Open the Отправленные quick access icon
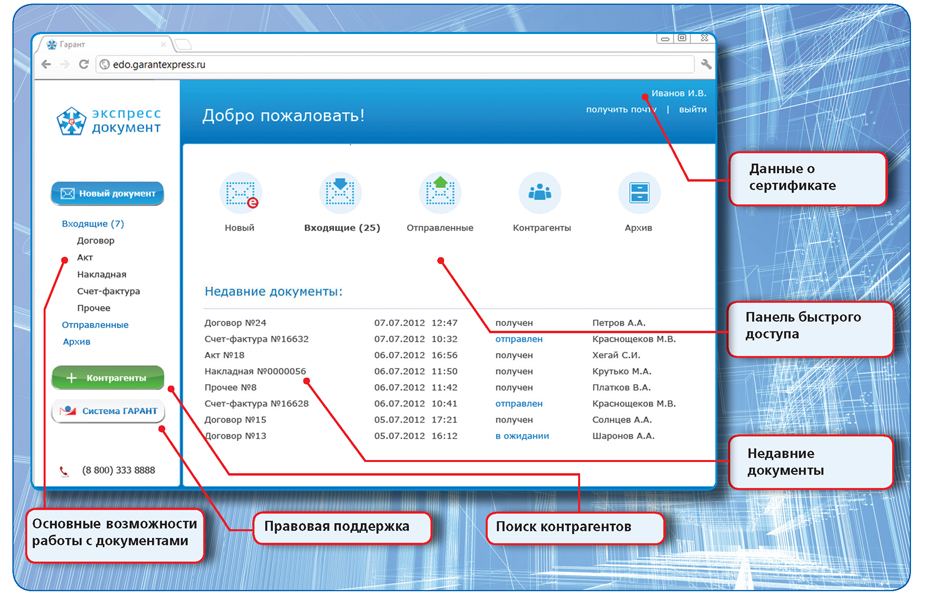Viewport: 925px width, 594px height. (440, 194)
